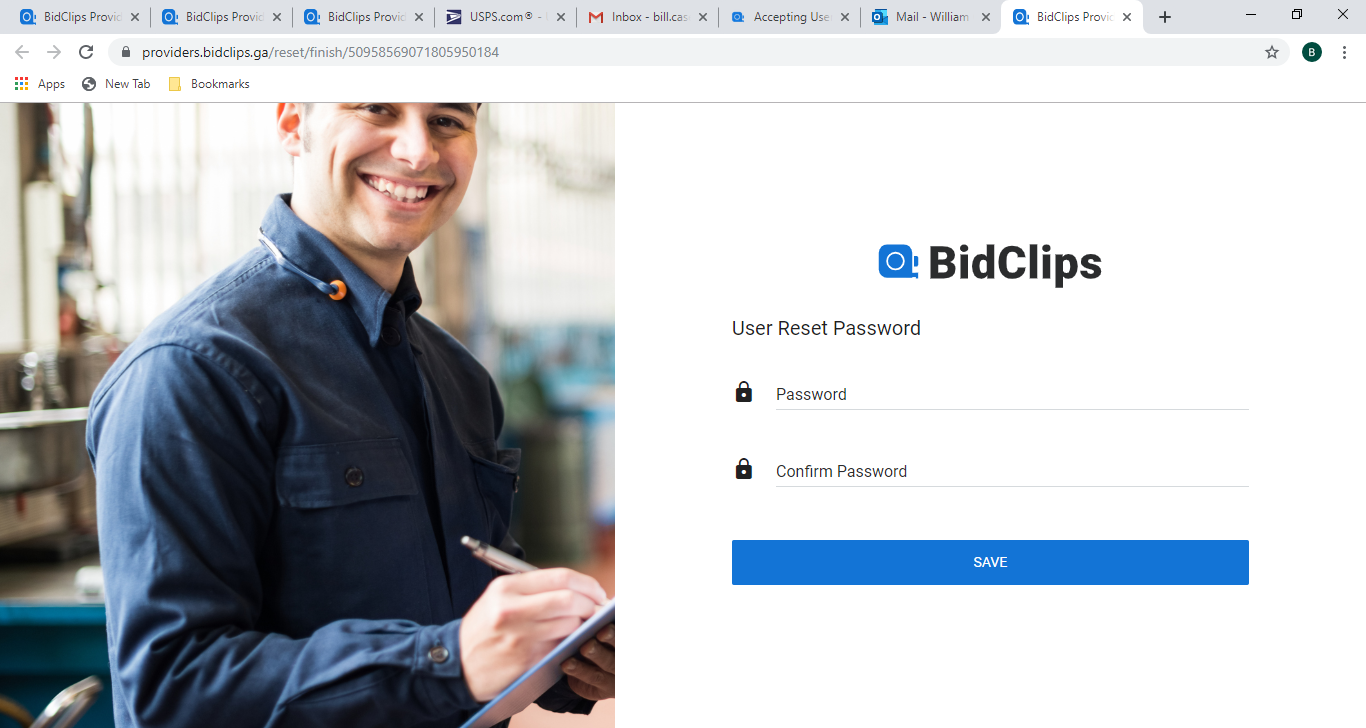The width and height of the screenshot is (1366, 728).
Task: Click the SAVE button
Action: click(990, 562)
